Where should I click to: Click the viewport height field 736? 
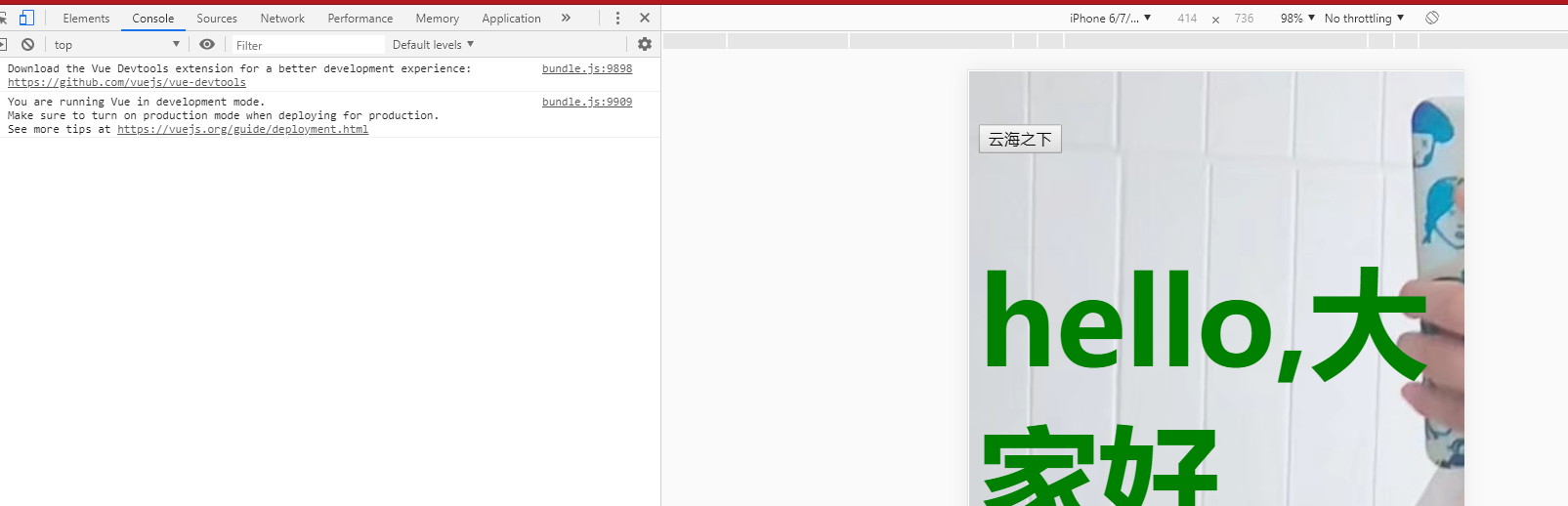[1244, 18]
